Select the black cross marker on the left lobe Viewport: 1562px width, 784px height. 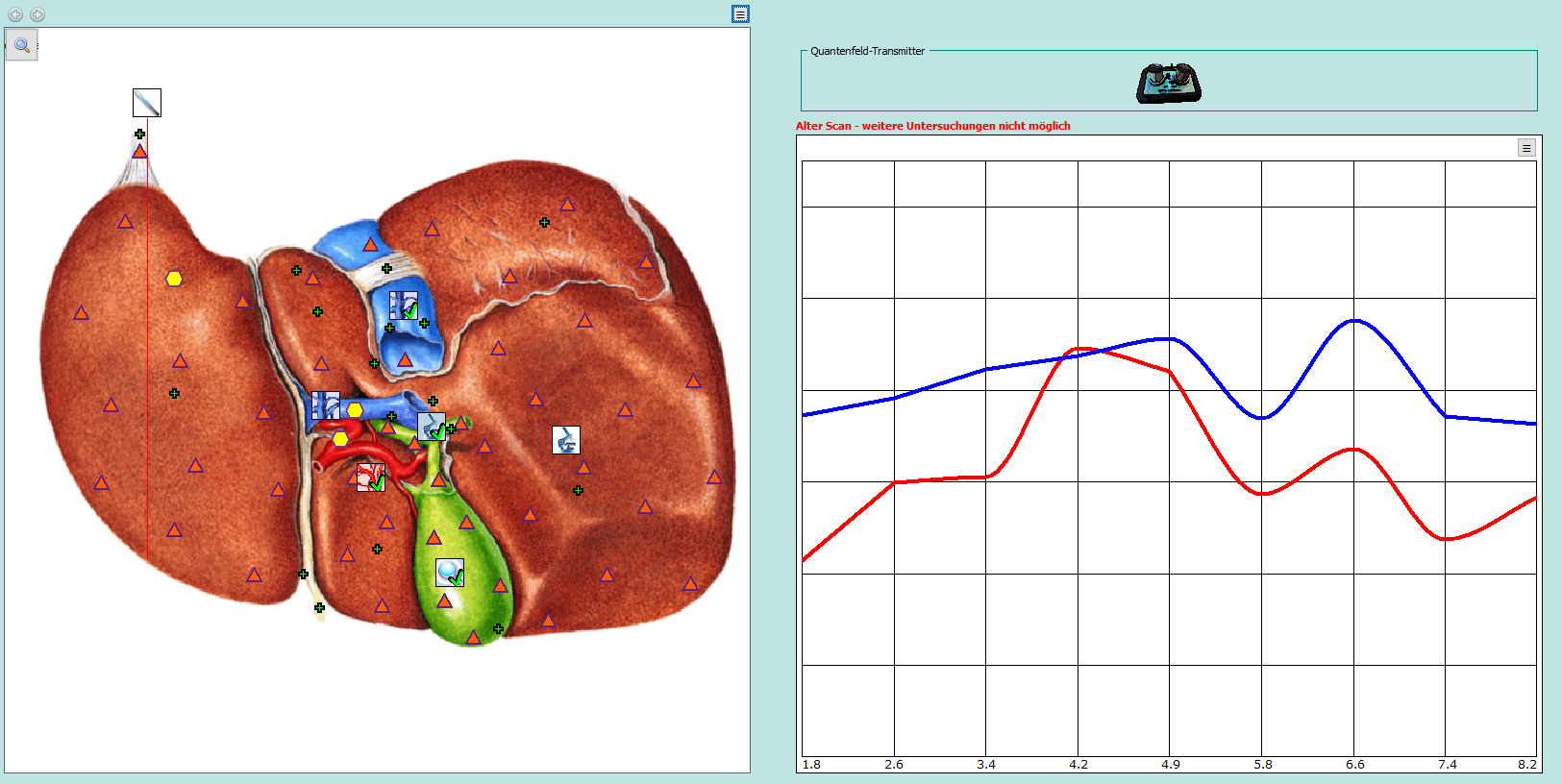(174, 393)
